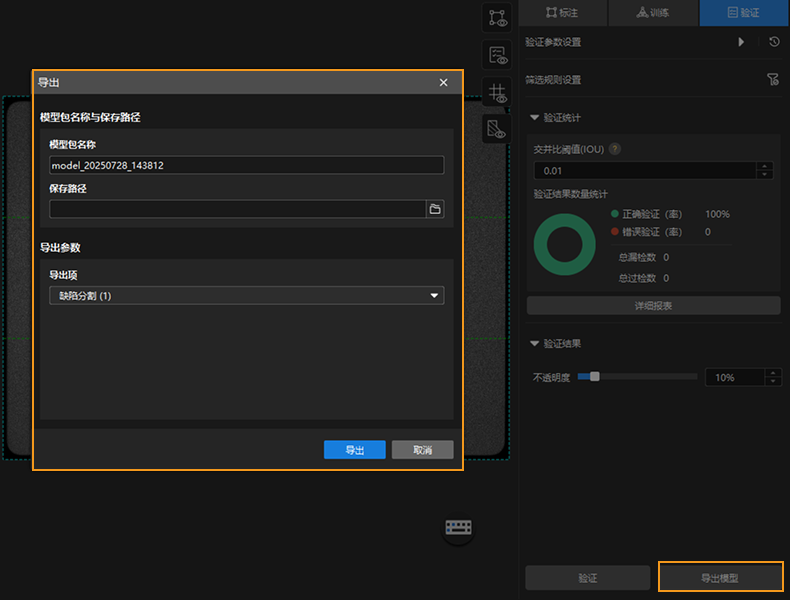Click the blue 导出 button
The width and height of the screenshot is (790, 600).
pyautogui.click(x=354, y=450)
